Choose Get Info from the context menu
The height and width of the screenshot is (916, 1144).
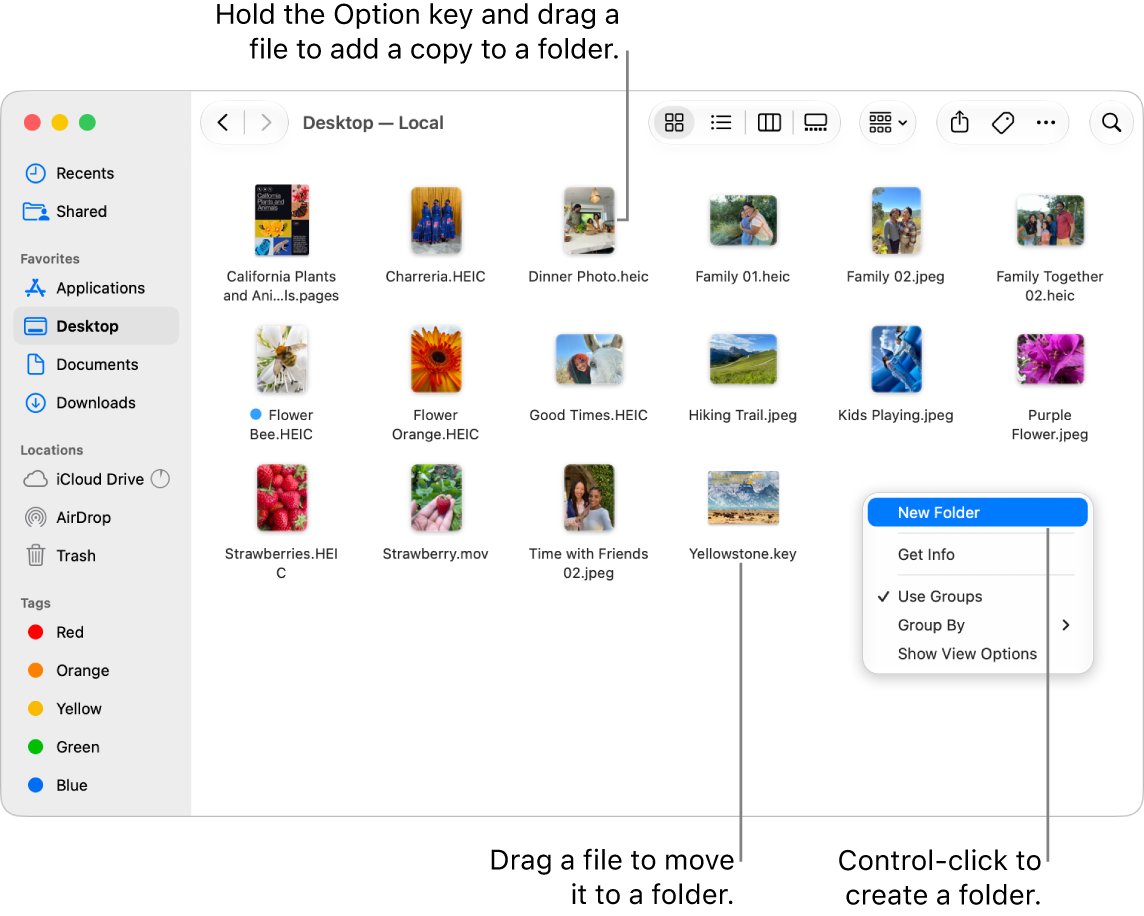pyautogui.click(x=978, y=555)
